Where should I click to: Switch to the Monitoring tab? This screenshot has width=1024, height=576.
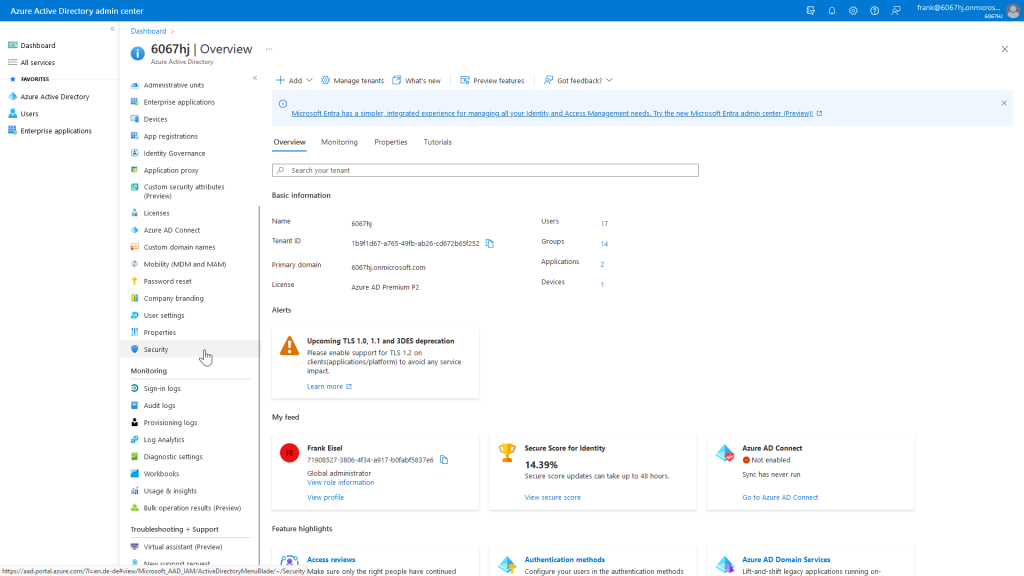(x=339, y=142)
